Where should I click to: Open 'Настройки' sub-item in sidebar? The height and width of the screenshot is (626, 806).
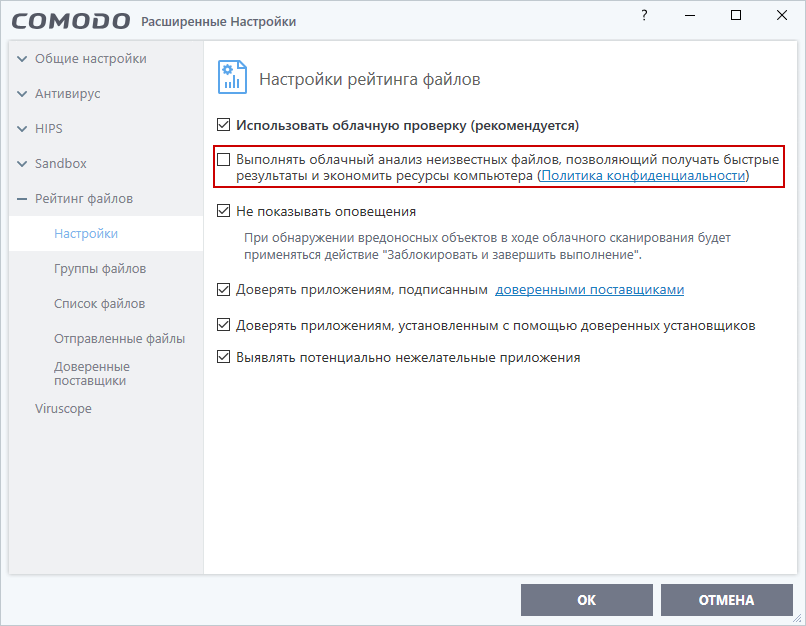click(106, 234)
